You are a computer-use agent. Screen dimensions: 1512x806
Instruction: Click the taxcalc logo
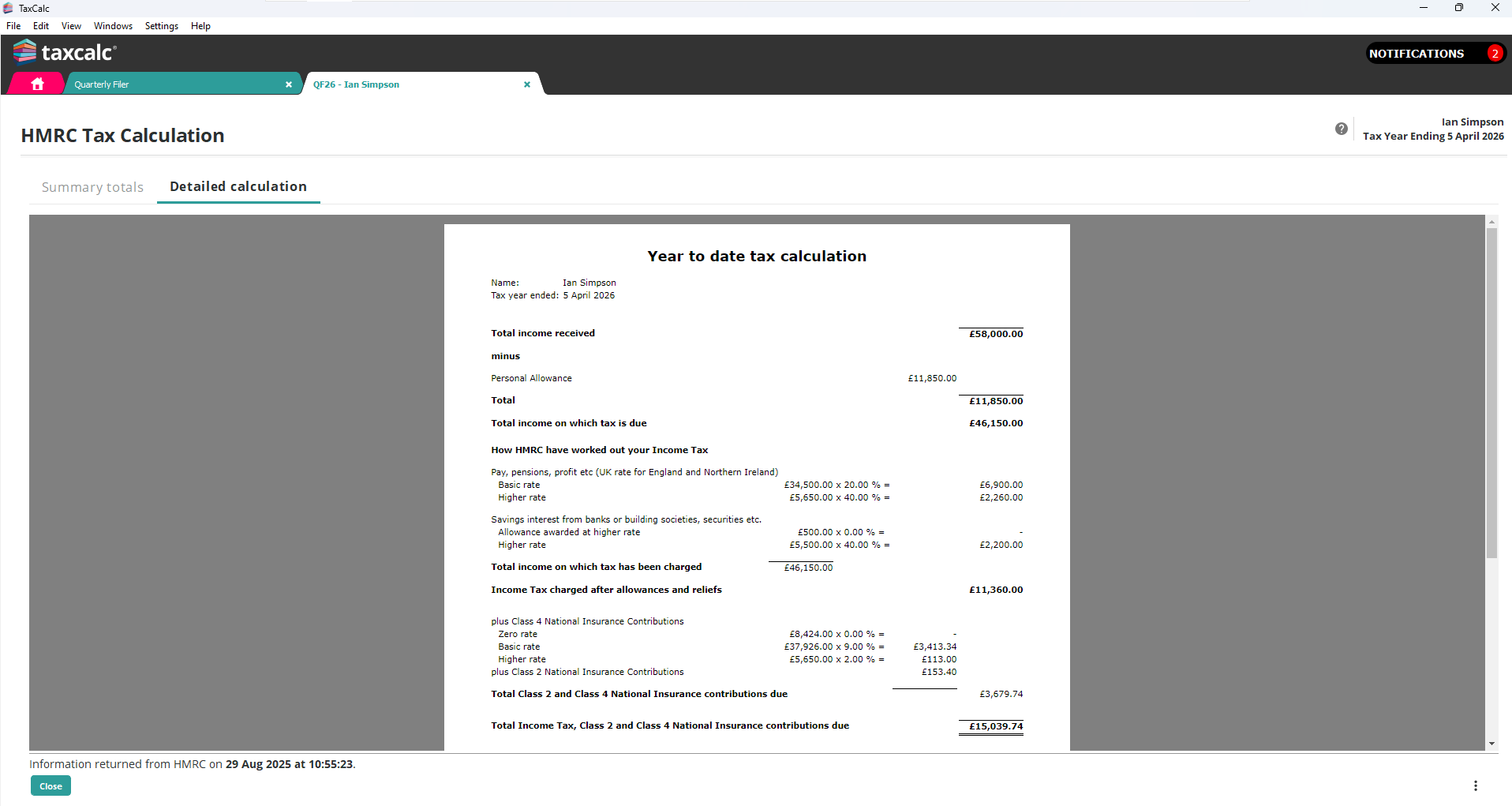[x=65, y=52]
